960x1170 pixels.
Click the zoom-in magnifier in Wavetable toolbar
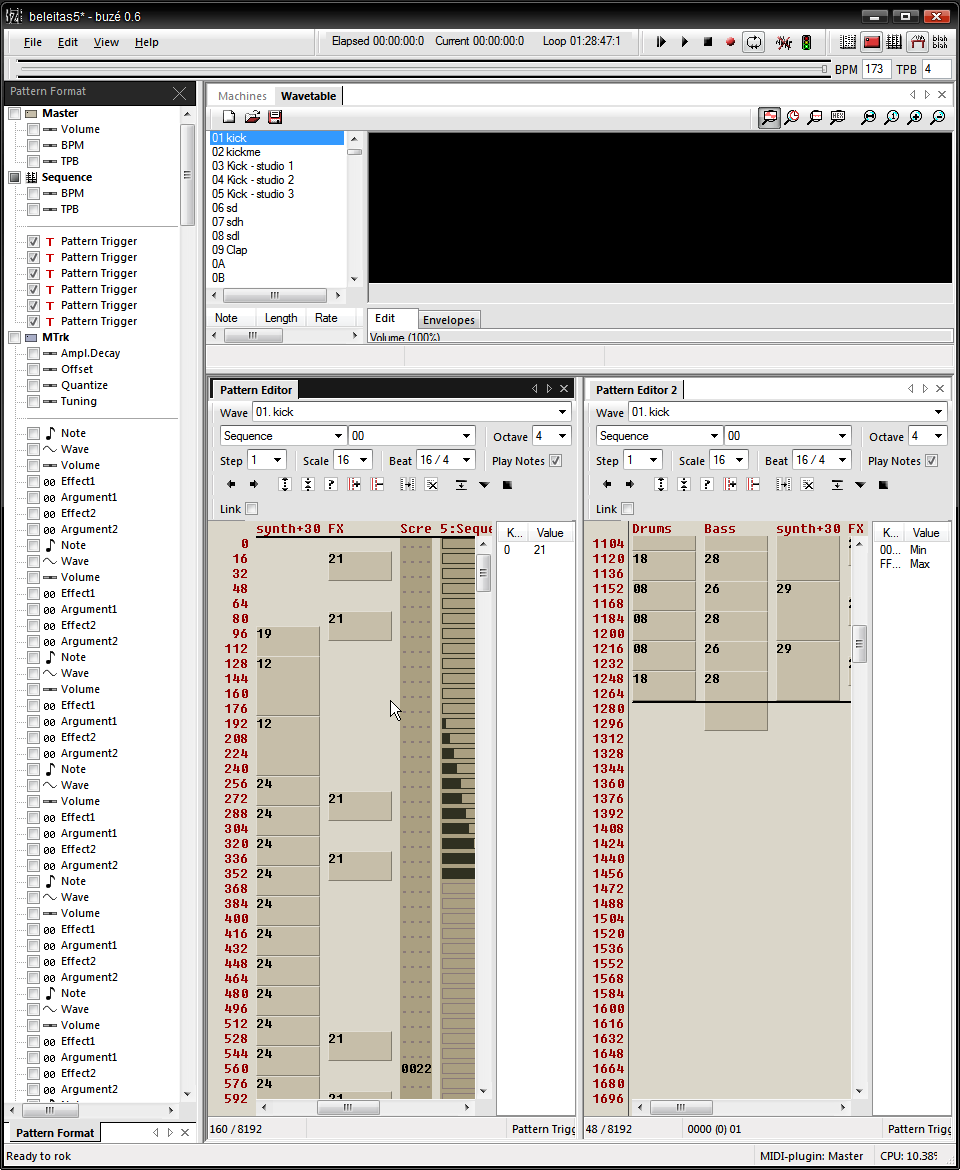click(914, 117)
